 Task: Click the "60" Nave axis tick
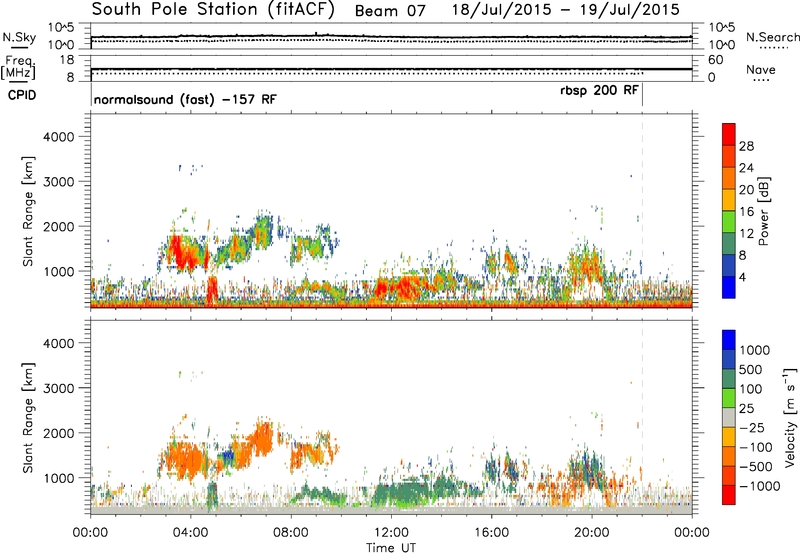(715, 60)
